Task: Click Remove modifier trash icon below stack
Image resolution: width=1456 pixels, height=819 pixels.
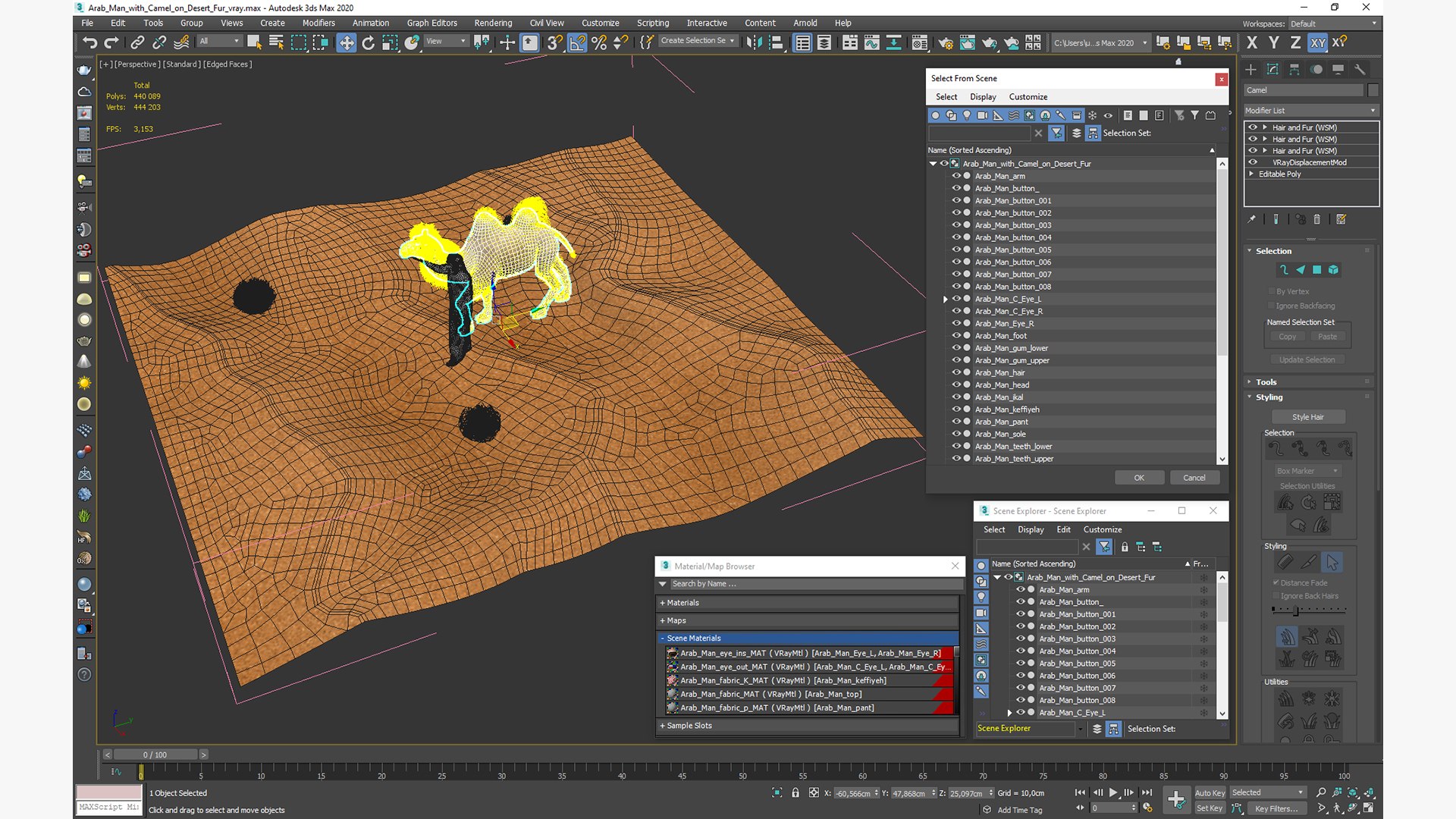Action: click(x=1316, y=219)
